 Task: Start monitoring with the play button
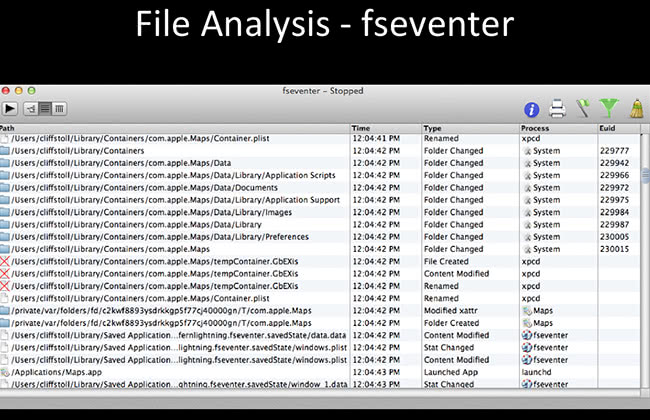tap(10, 109)
